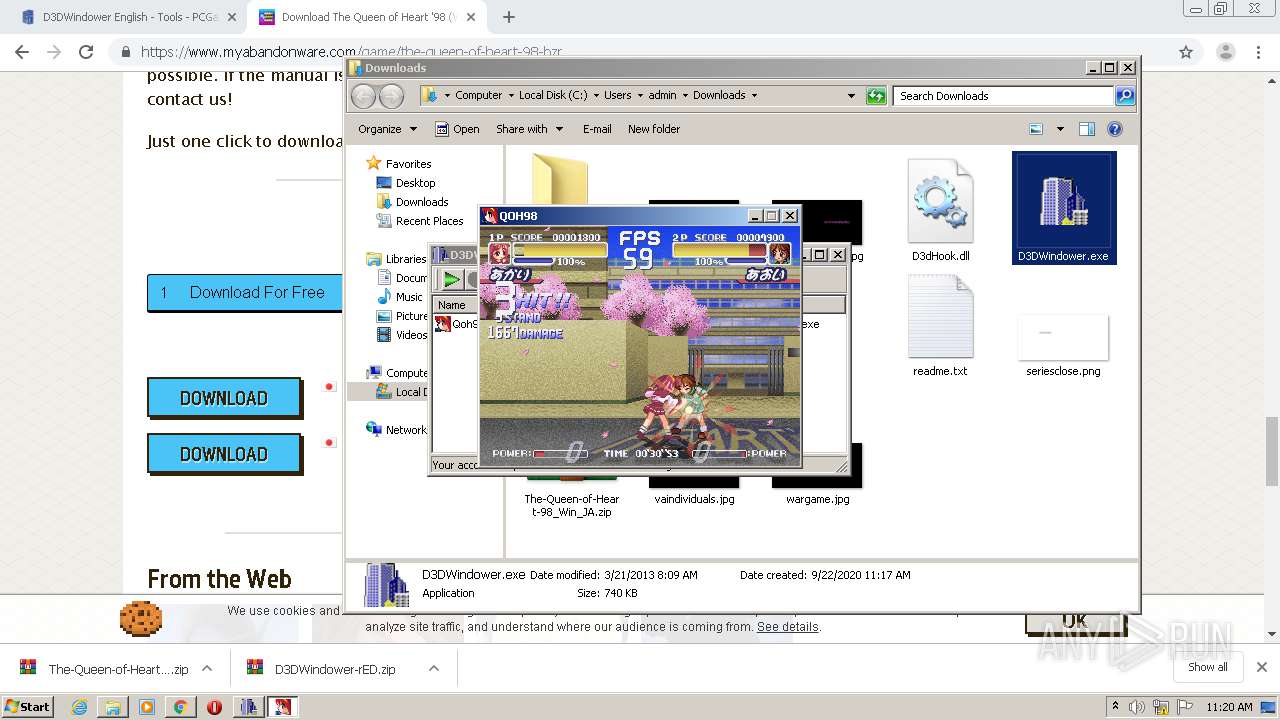Refresh the Downloads folder view
The height and width of the screenshot is (720, 1280).
pos(876,96)
